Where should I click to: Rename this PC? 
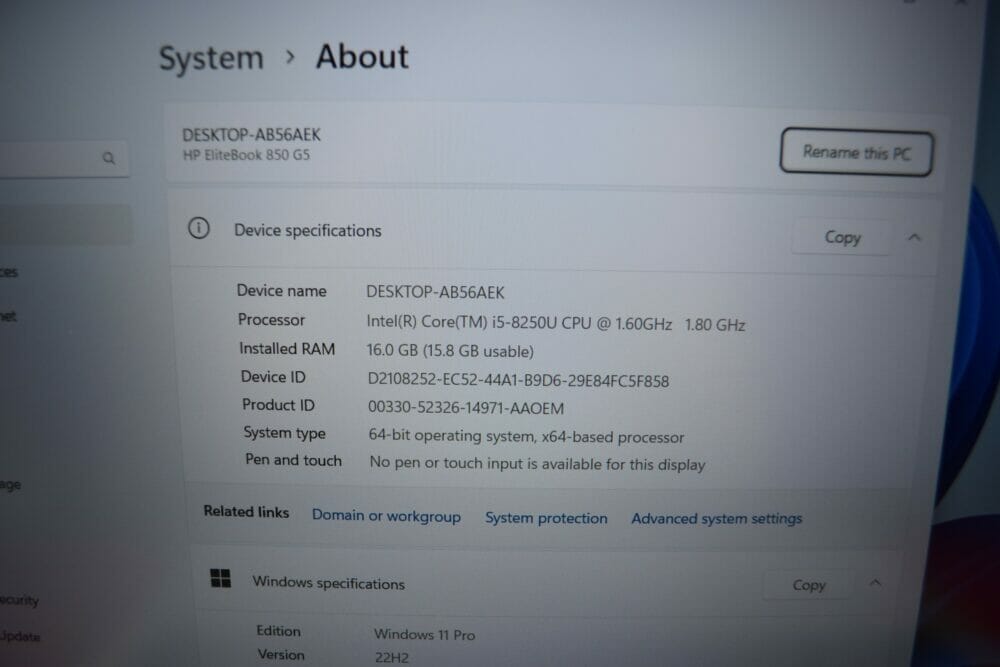point(857,152)
